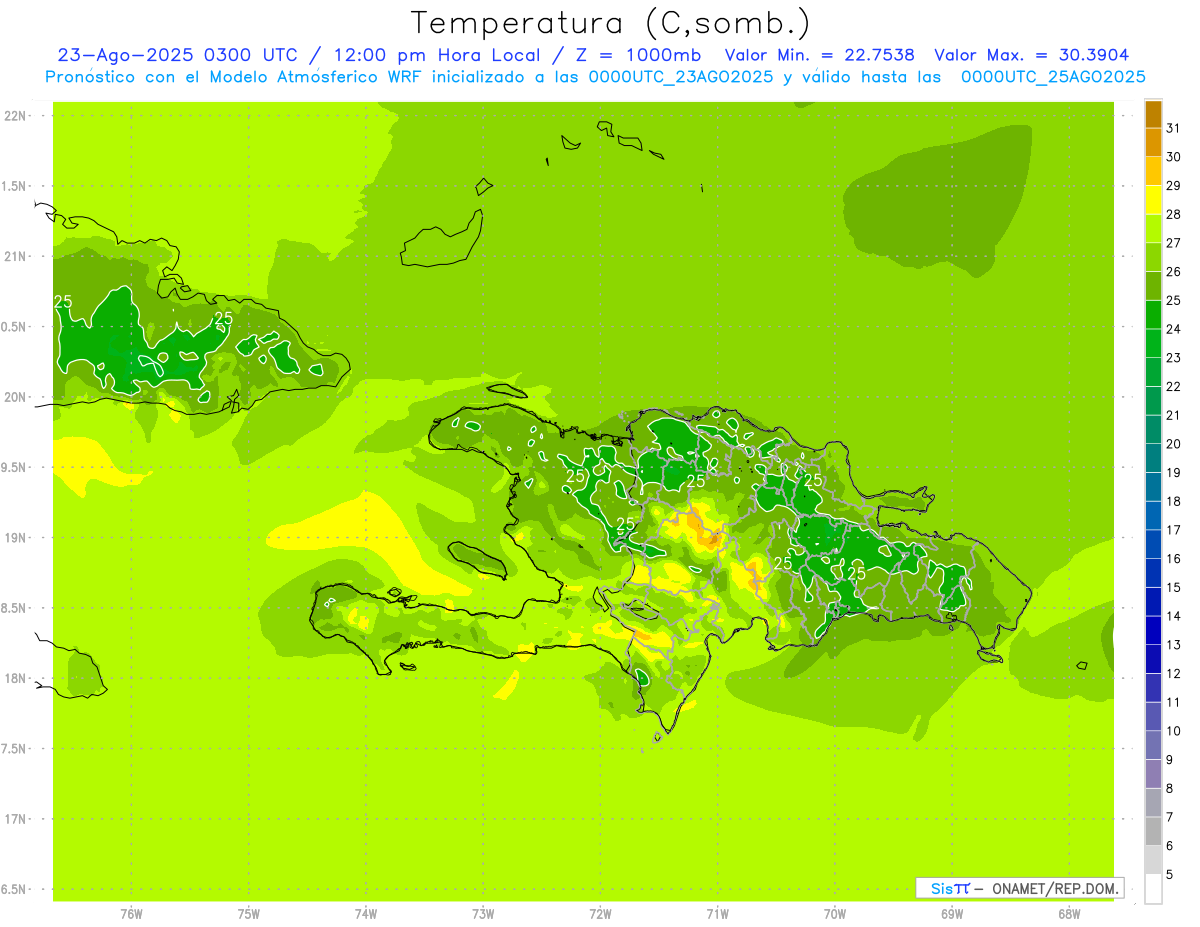Click the colorbar label '5'
1200x927 pixels.
point(1169,875)
